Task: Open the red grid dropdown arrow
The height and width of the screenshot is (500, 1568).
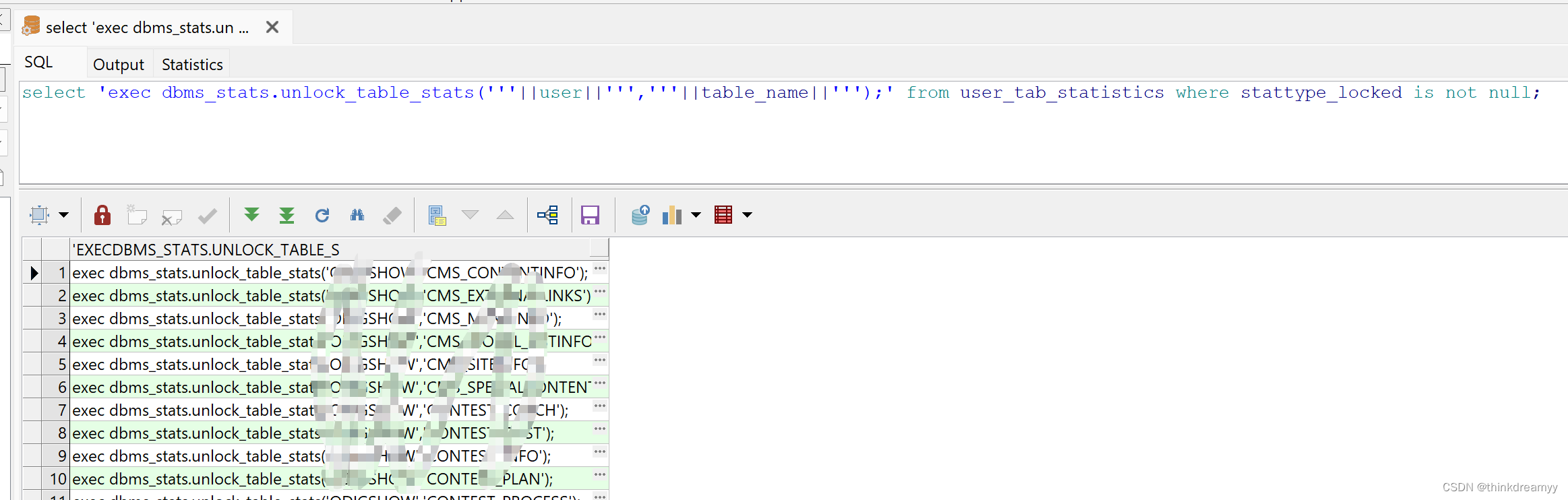Action: (x=747, y=215)
